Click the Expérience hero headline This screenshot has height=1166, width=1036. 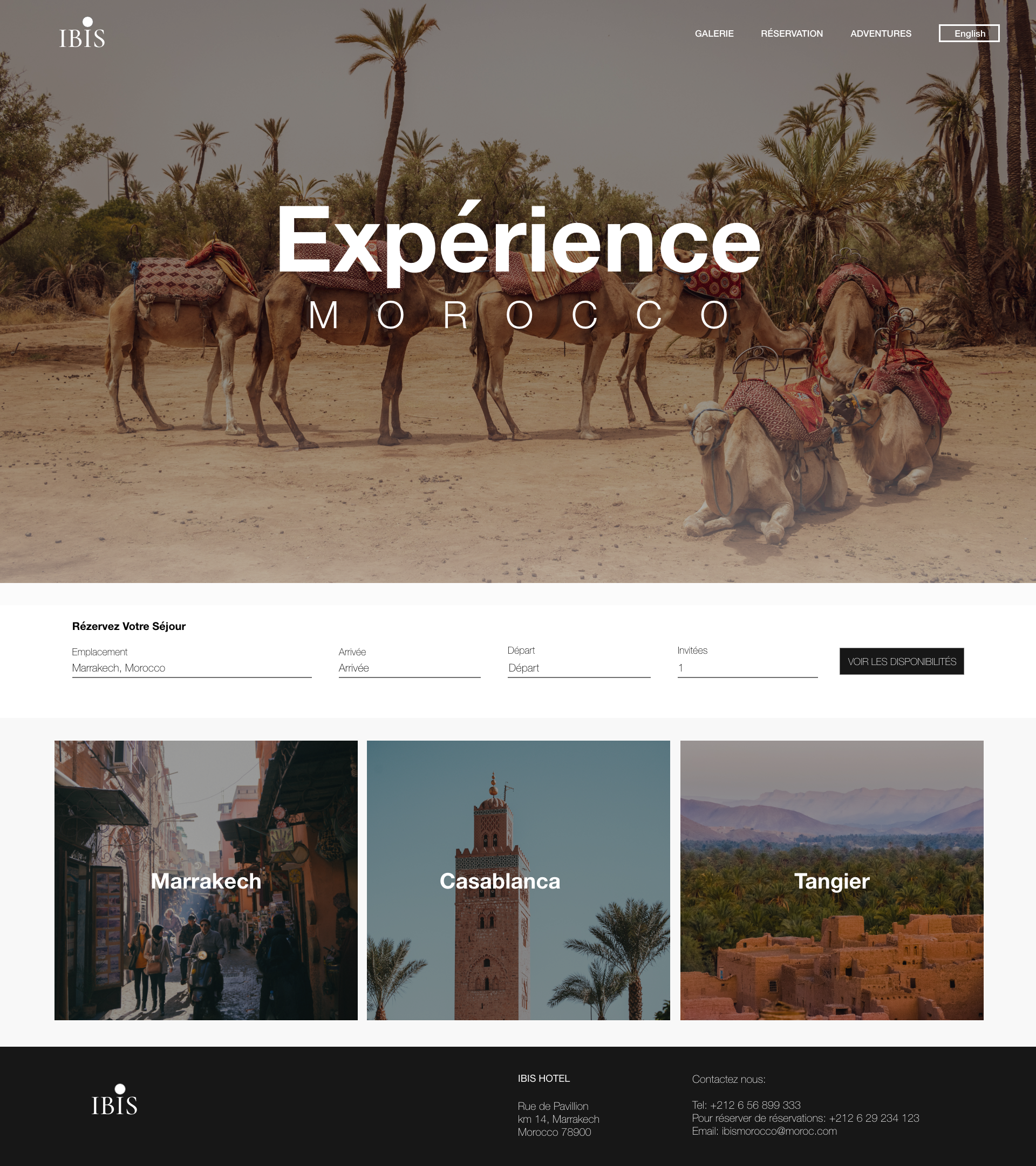coord(519,241)
